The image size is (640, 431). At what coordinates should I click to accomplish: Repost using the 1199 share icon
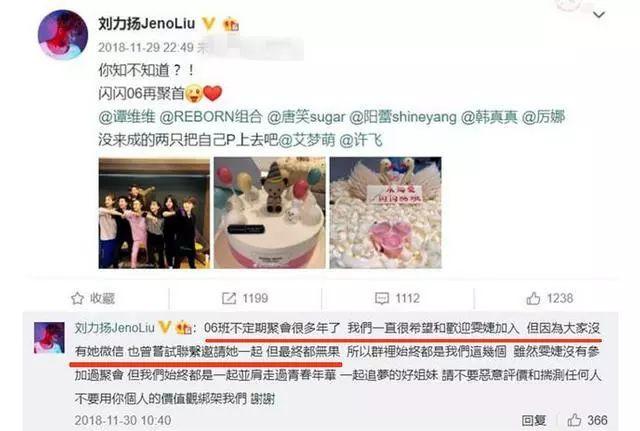(245, 298)
